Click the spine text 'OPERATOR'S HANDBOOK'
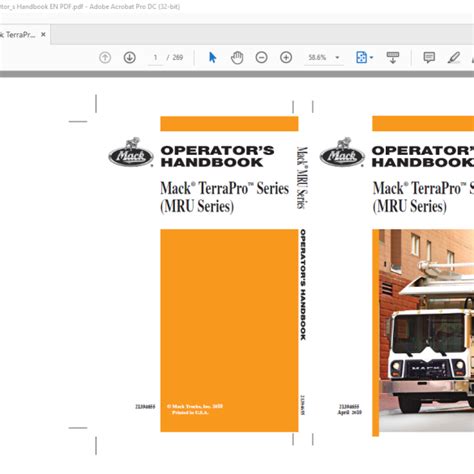474x474 pixels. coord(303,285)
